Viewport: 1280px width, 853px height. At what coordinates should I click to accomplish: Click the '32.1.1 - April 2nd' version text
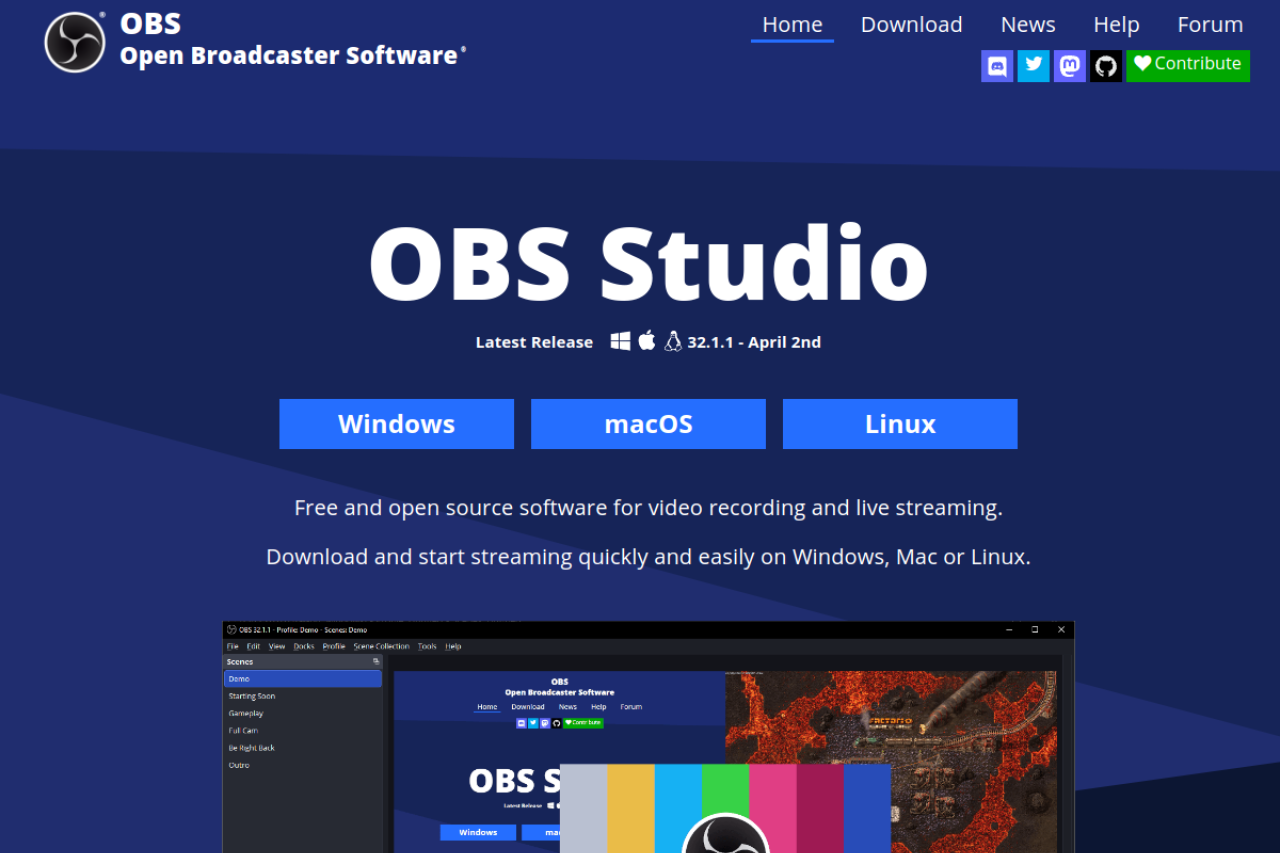[x=754, y=342]
